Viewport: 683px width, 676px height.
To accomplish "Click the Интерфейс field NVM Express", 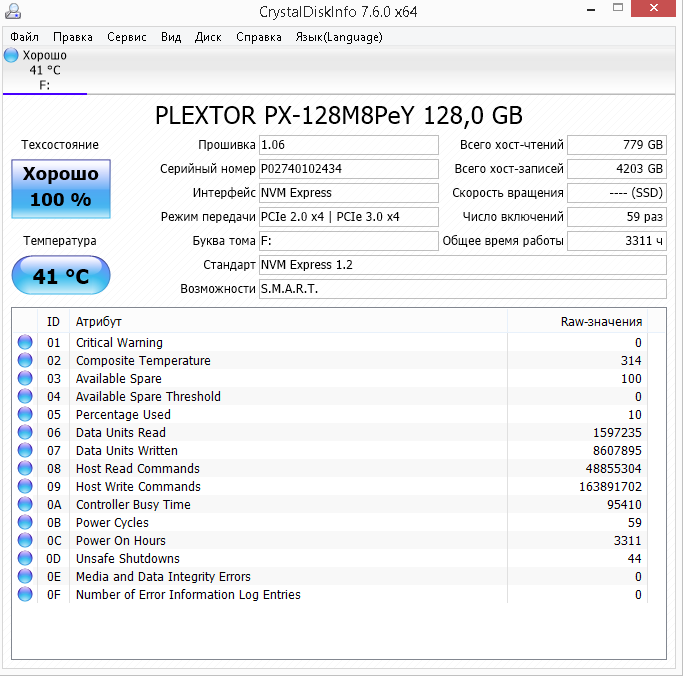I will 348,193.
